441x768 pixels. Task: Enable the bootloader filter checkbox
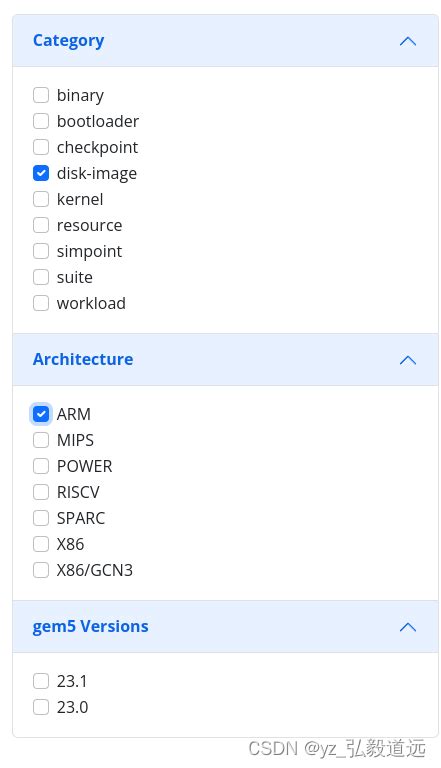[41, 121]
